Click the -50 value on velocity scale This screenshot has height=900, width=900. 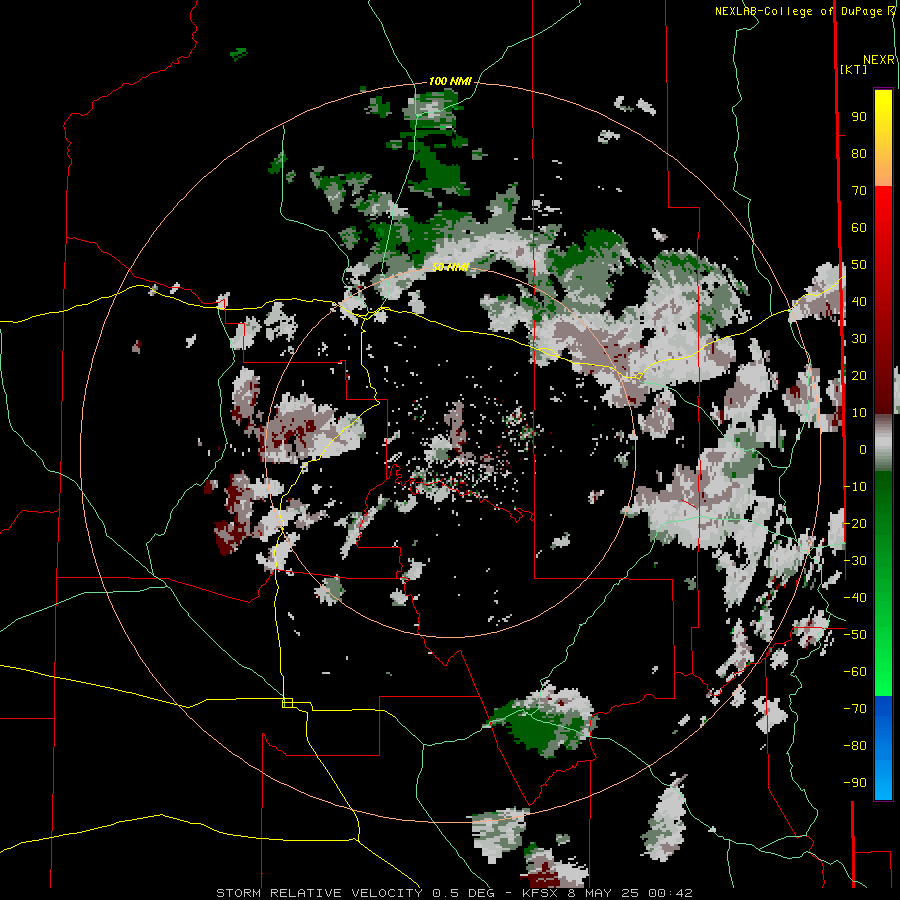point(855,635)
